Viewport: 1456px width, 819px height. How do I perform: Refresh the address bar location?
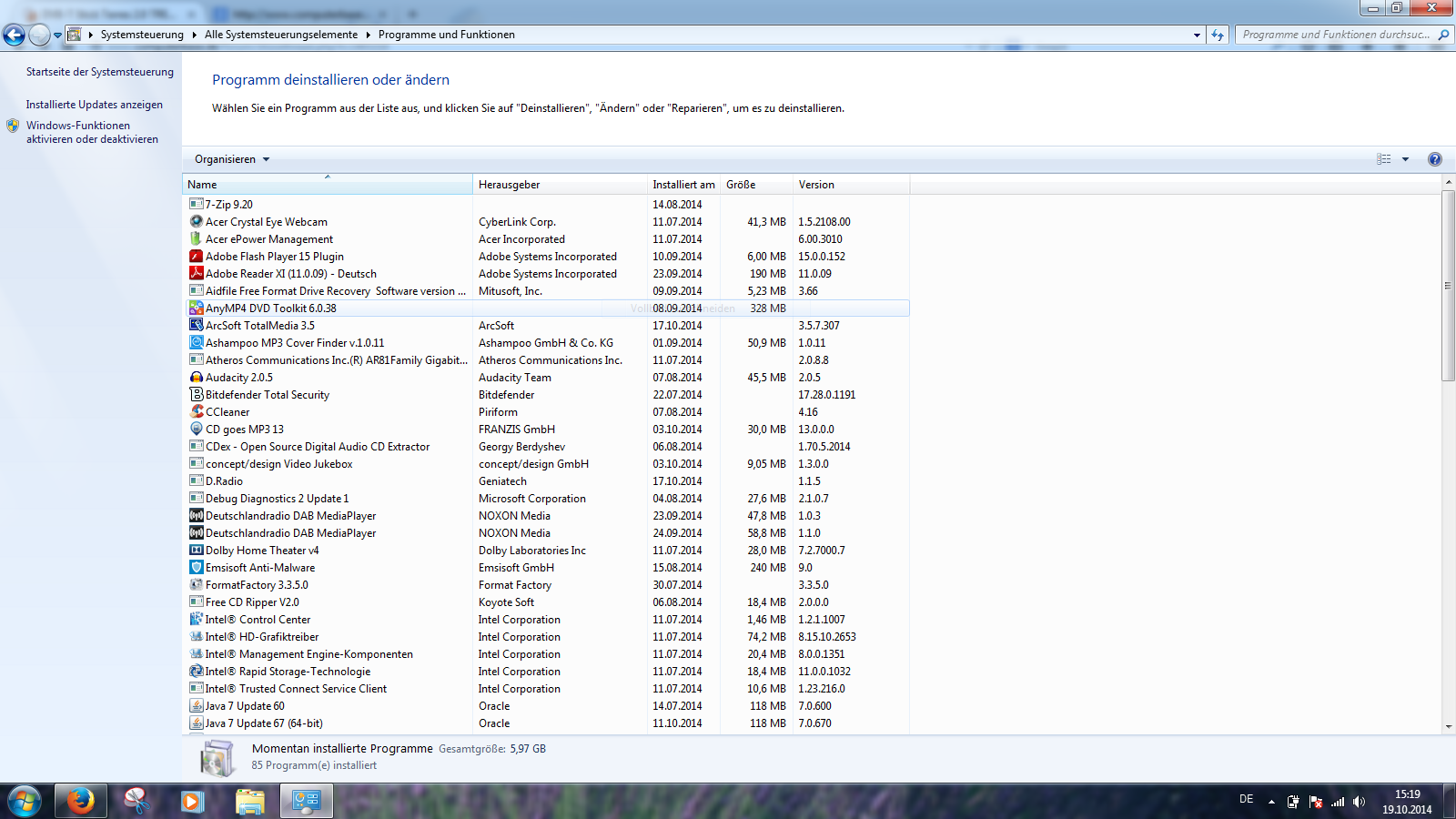1218,35
